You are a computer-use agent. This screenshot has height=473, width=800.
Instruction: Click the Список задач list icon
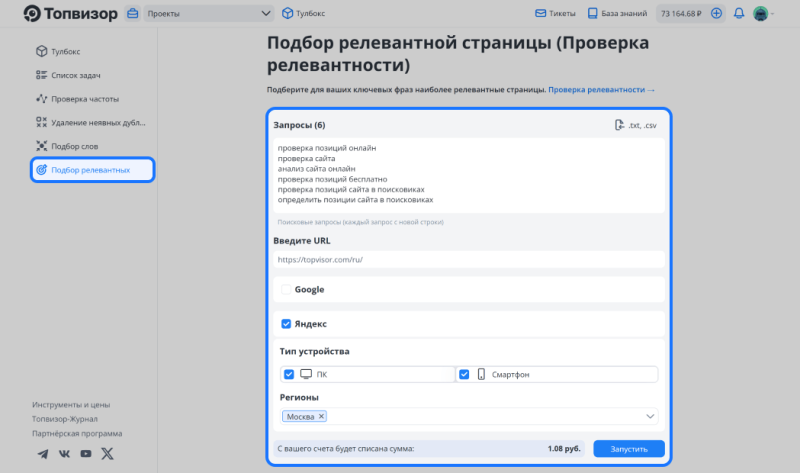[41, 75]
